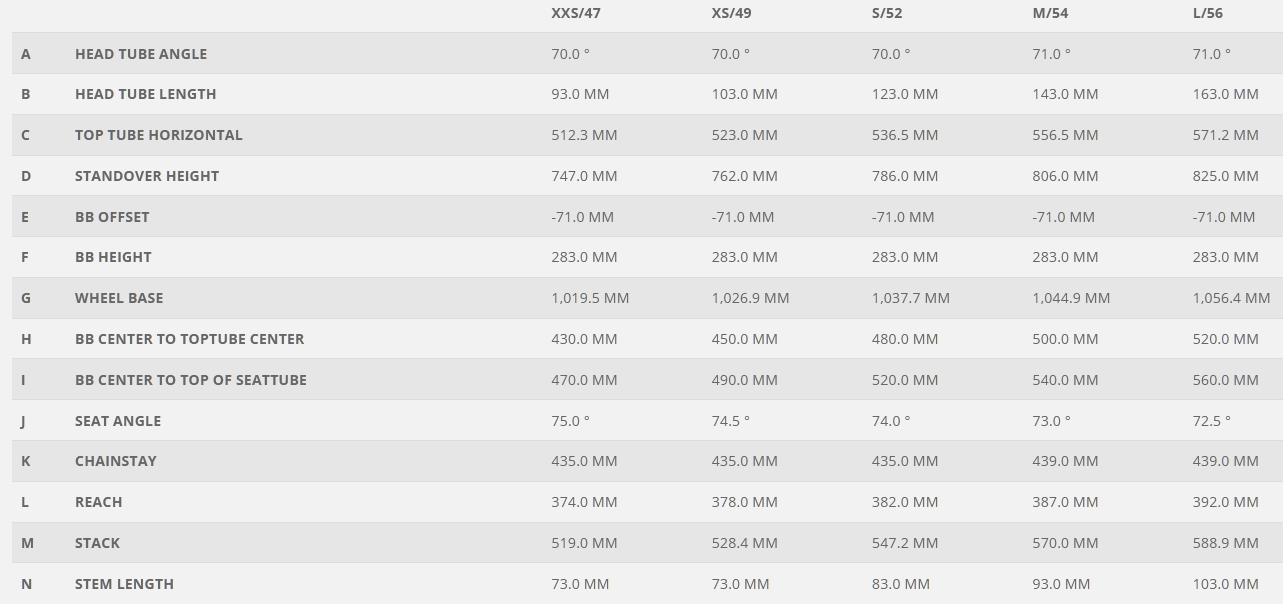Select the S/52 size column header

(889, 13)
